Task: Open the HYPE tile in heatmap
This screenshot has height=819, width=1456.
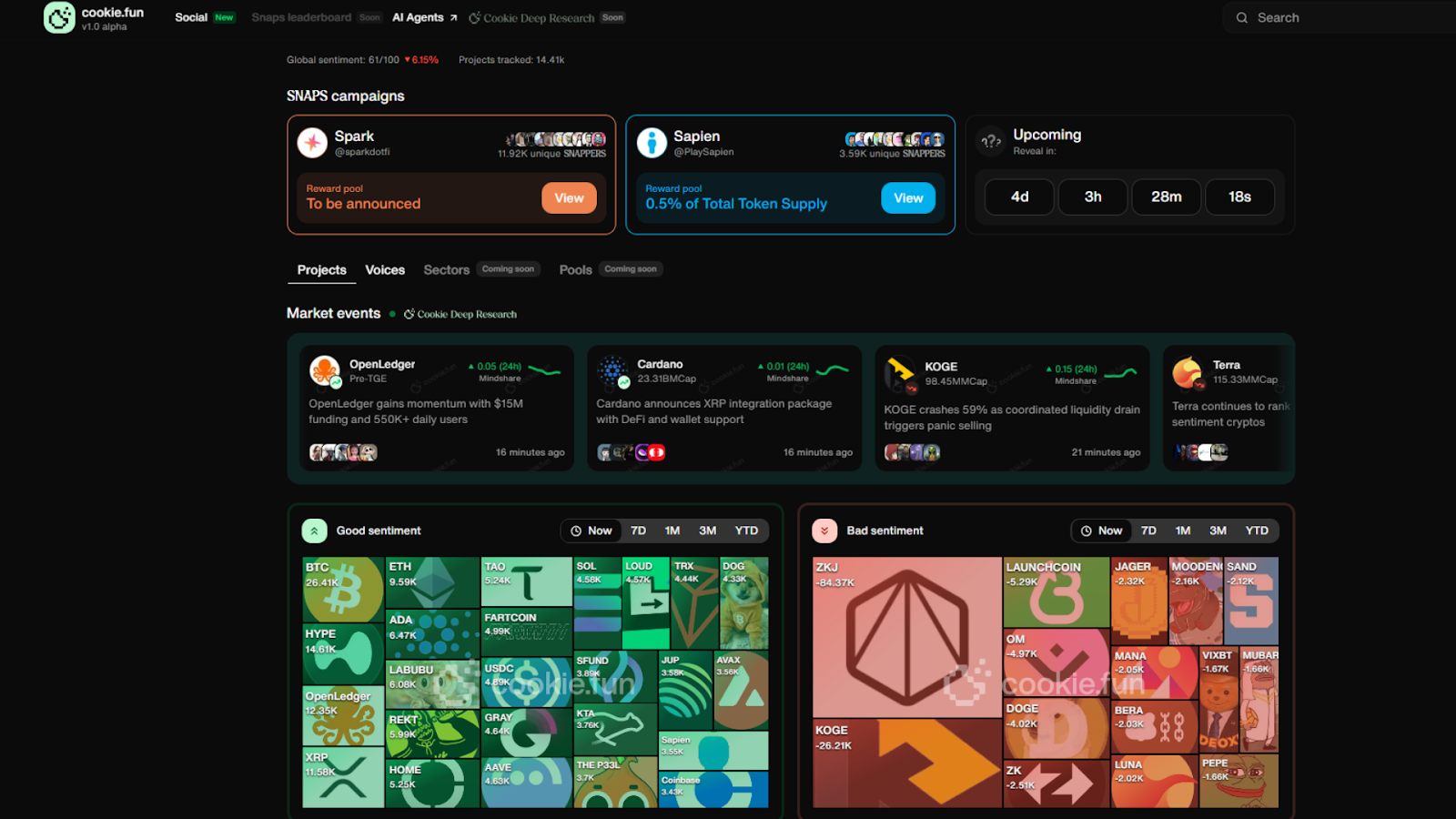Action: (343, 654)
